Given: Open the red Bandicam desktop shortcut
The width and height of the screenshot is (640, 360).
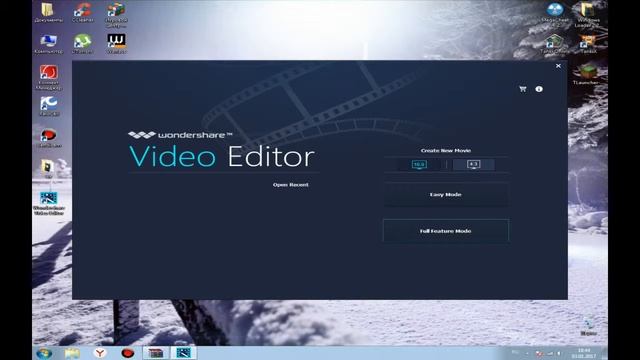Looking at the screenshot, I should click(x=49, y=138).
